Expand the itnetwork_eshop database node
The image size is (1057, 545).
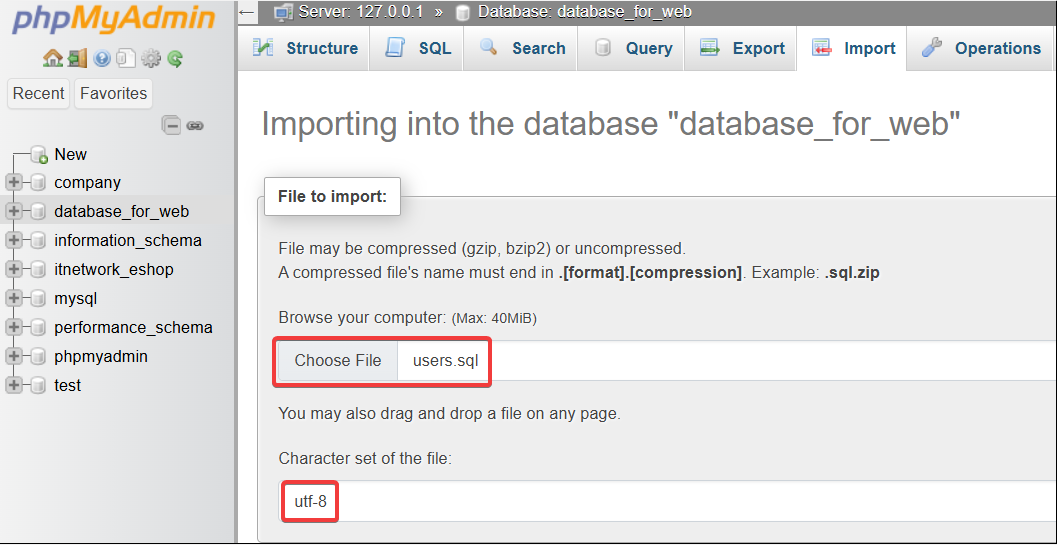[14, 269]
